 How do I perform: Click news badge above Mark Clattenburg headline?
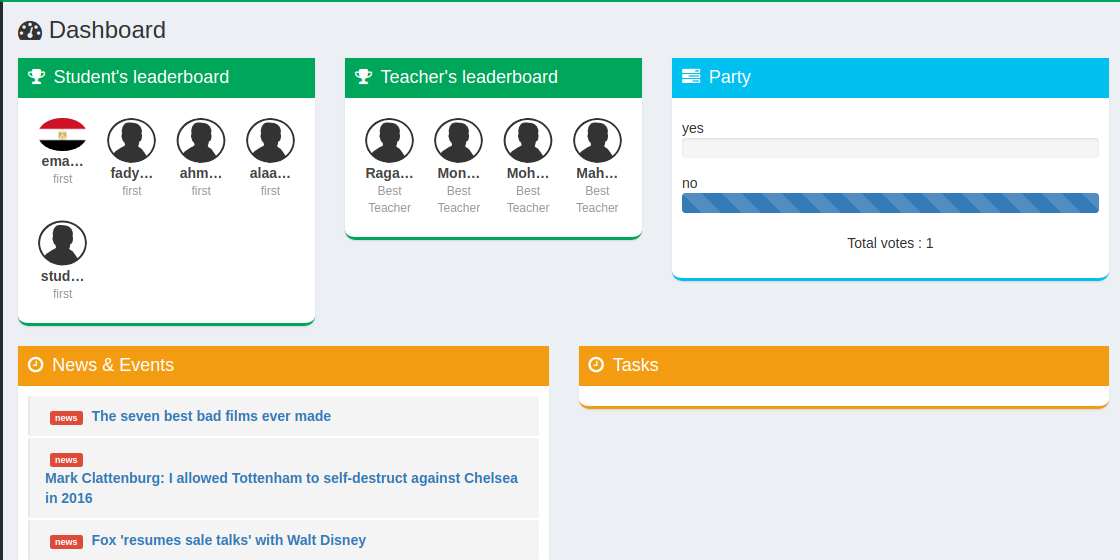66,460
